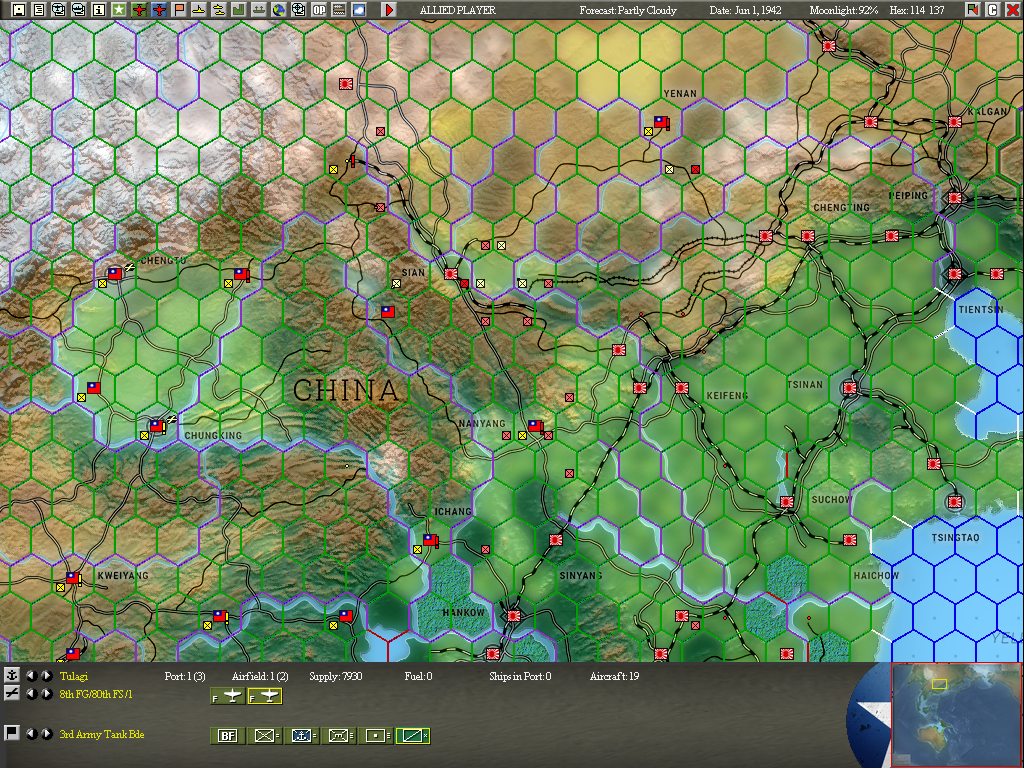The image size is (1024, 768).
Task: Select the blue anchor naval unit counter
Action: coord(302,736)
